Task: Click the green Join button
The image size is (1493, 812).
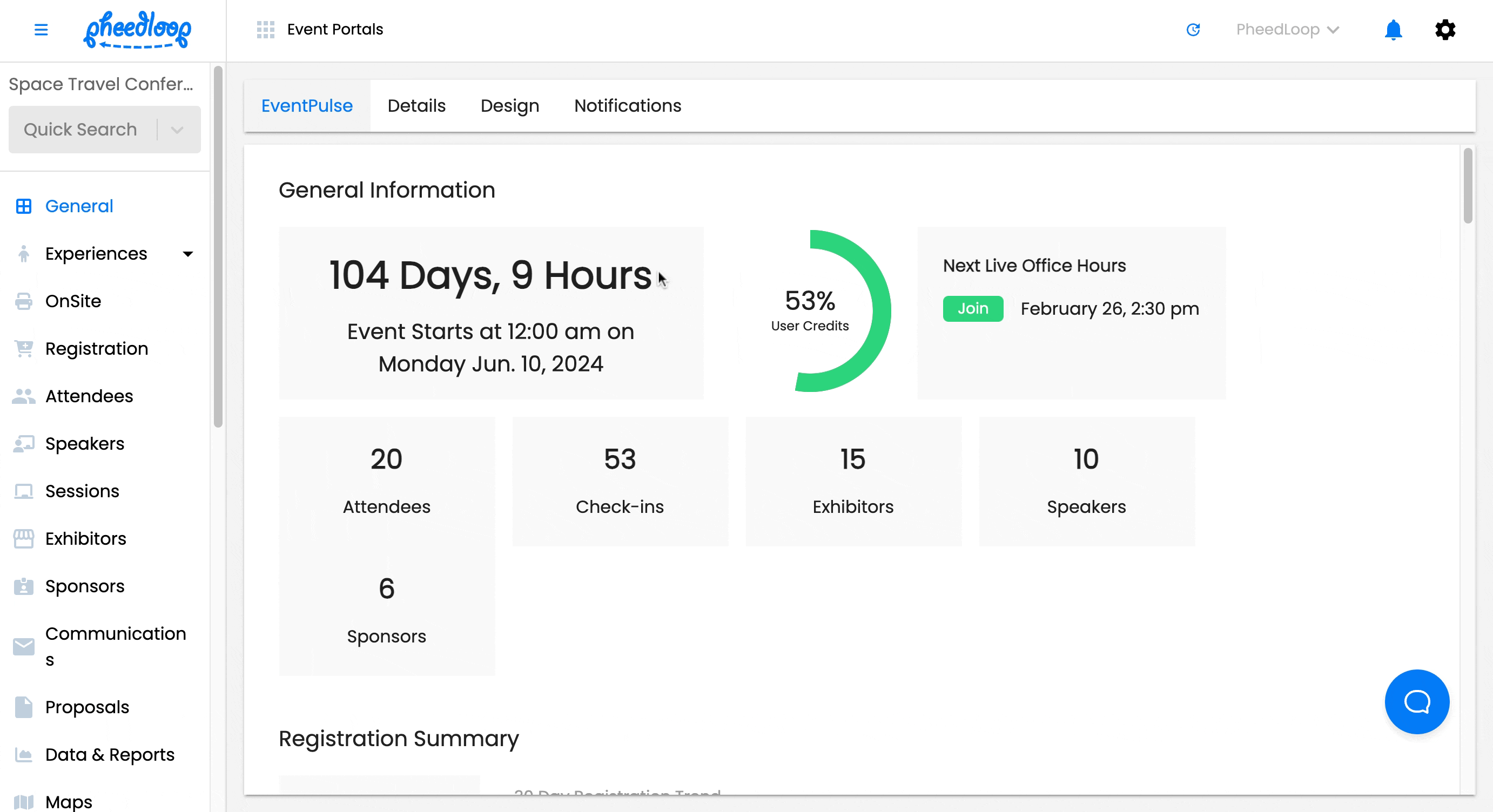Action: 972,309
